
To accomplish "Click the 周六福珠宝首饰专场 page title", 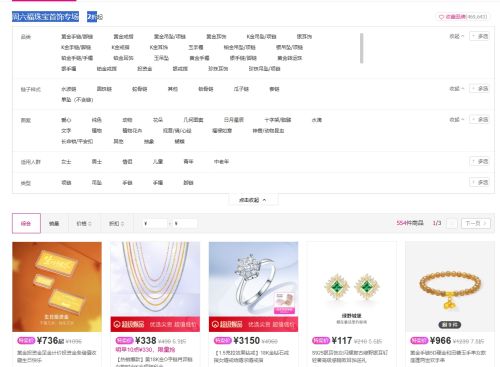I will (x=45, y=16).
